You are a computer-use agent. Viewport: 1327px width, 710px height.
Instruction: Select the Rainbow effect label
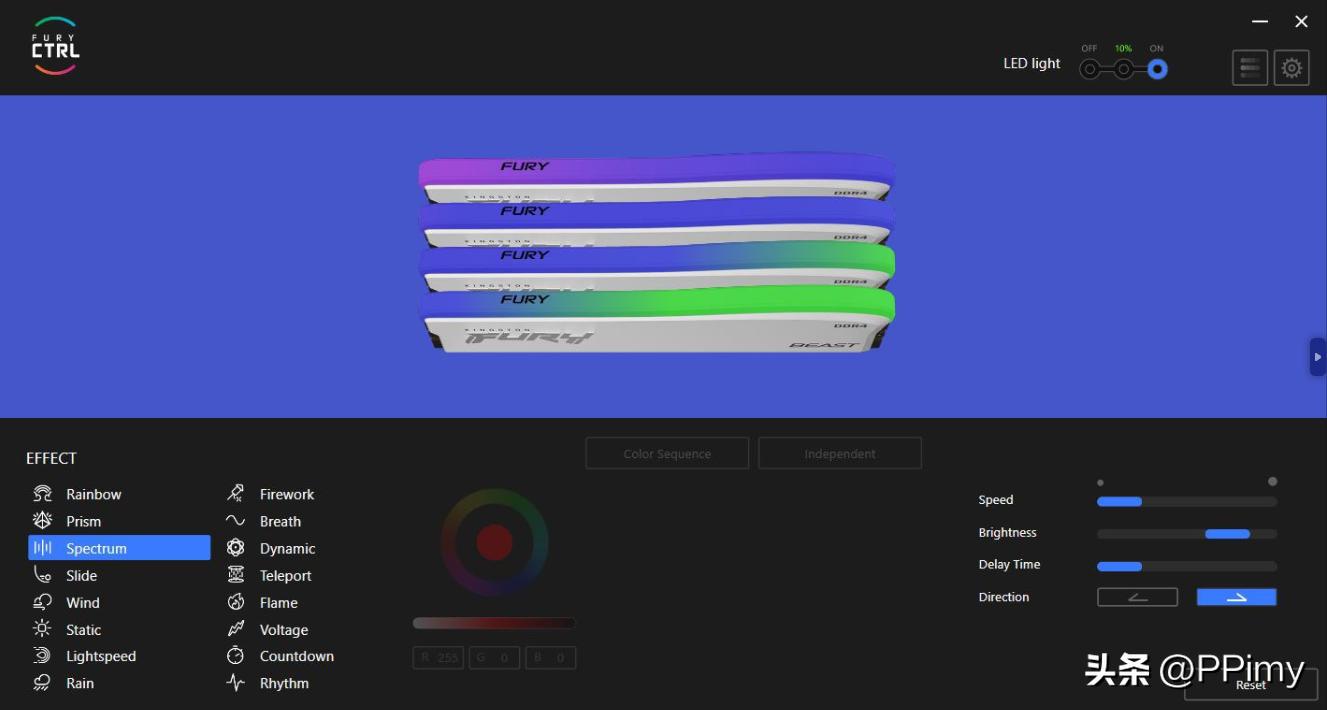pyautogui.click(x=94, y=494)
